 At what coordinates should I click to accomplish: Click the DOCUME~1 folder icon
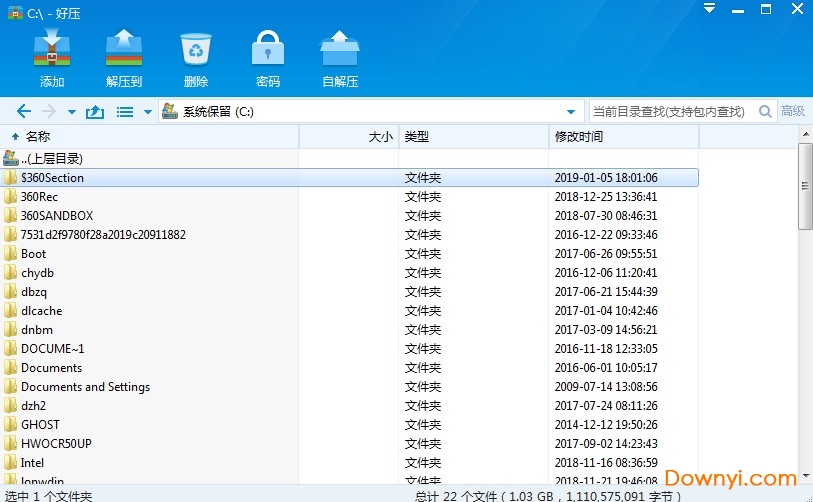click(x=10, y=349)
